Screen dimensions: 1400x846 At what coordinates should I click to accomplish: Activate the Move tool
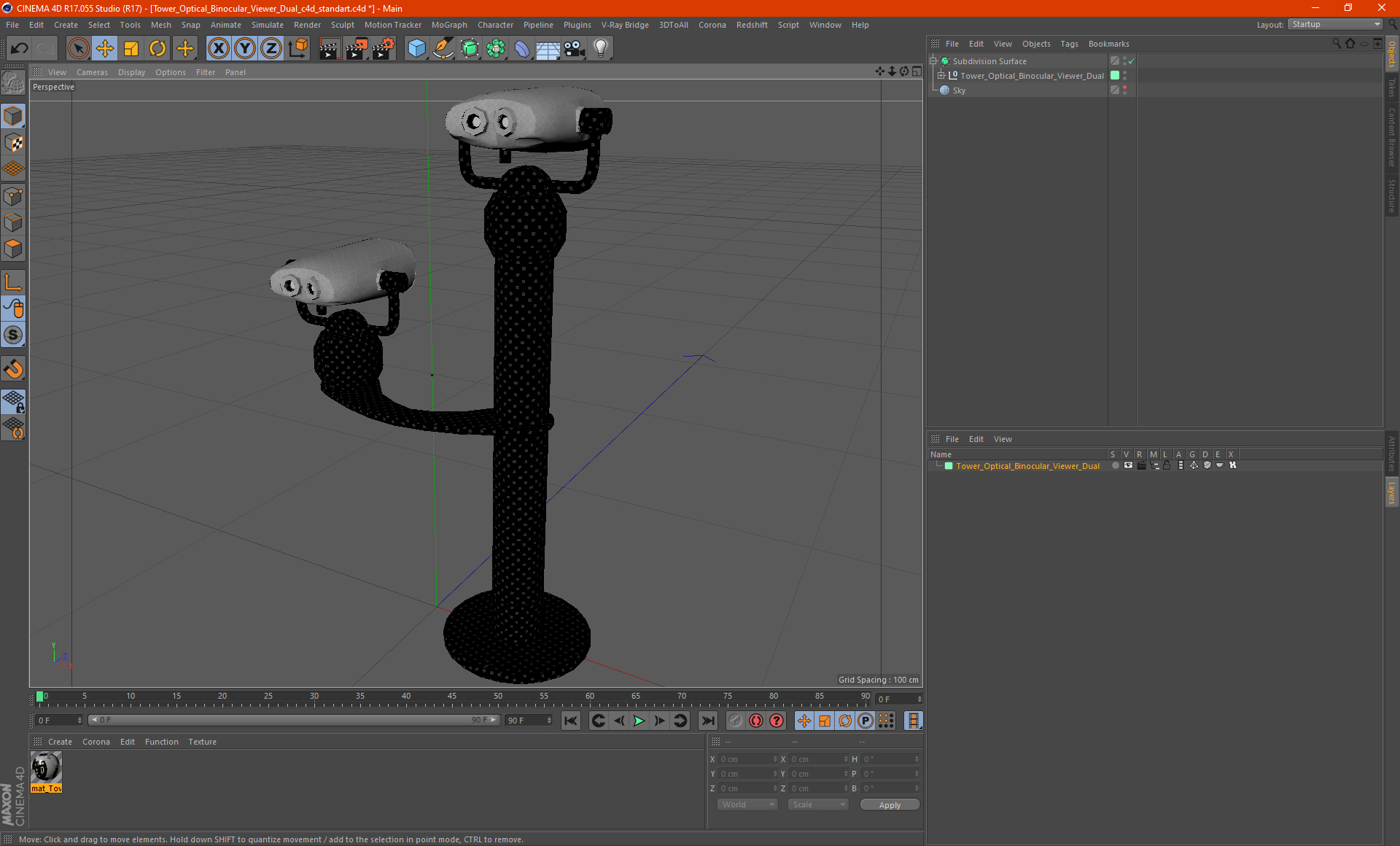coord(105,49)
